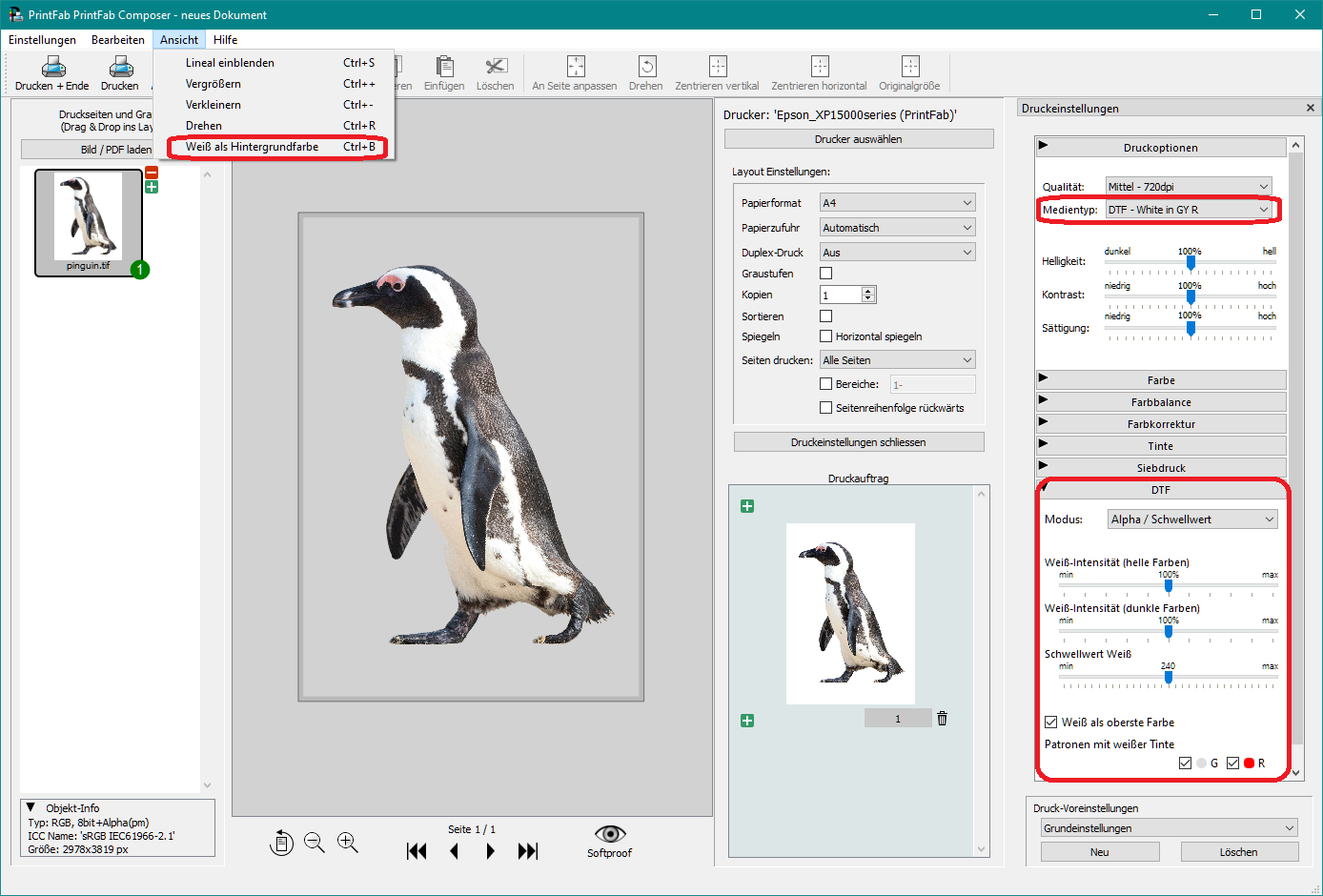Click the Zentrieren vertikal toolbar icon
The height and width of the screenshot is (896, 1323).
[x=716, y=67]
